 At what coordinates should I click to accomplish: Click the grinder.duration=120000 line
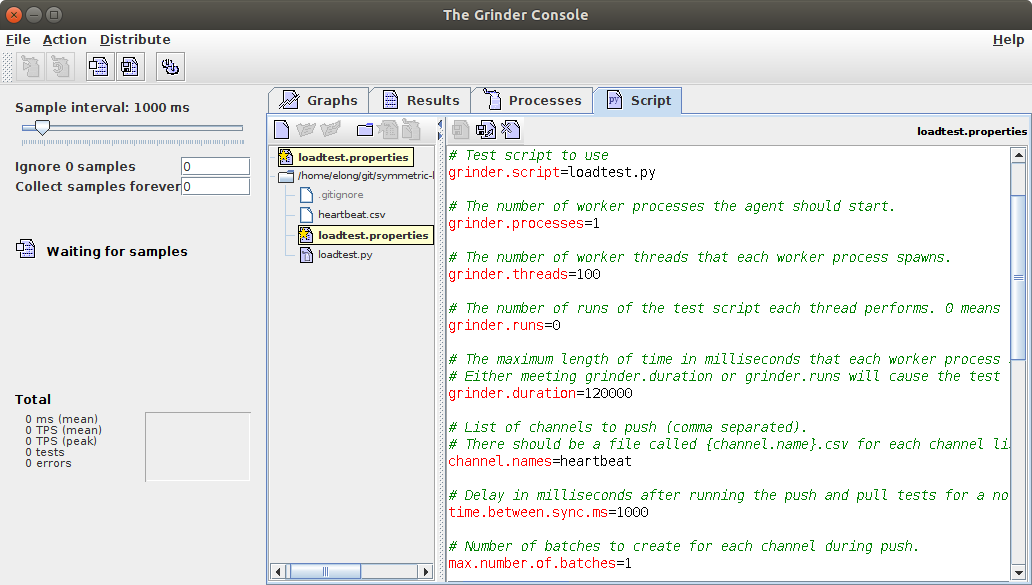point(540,394)
